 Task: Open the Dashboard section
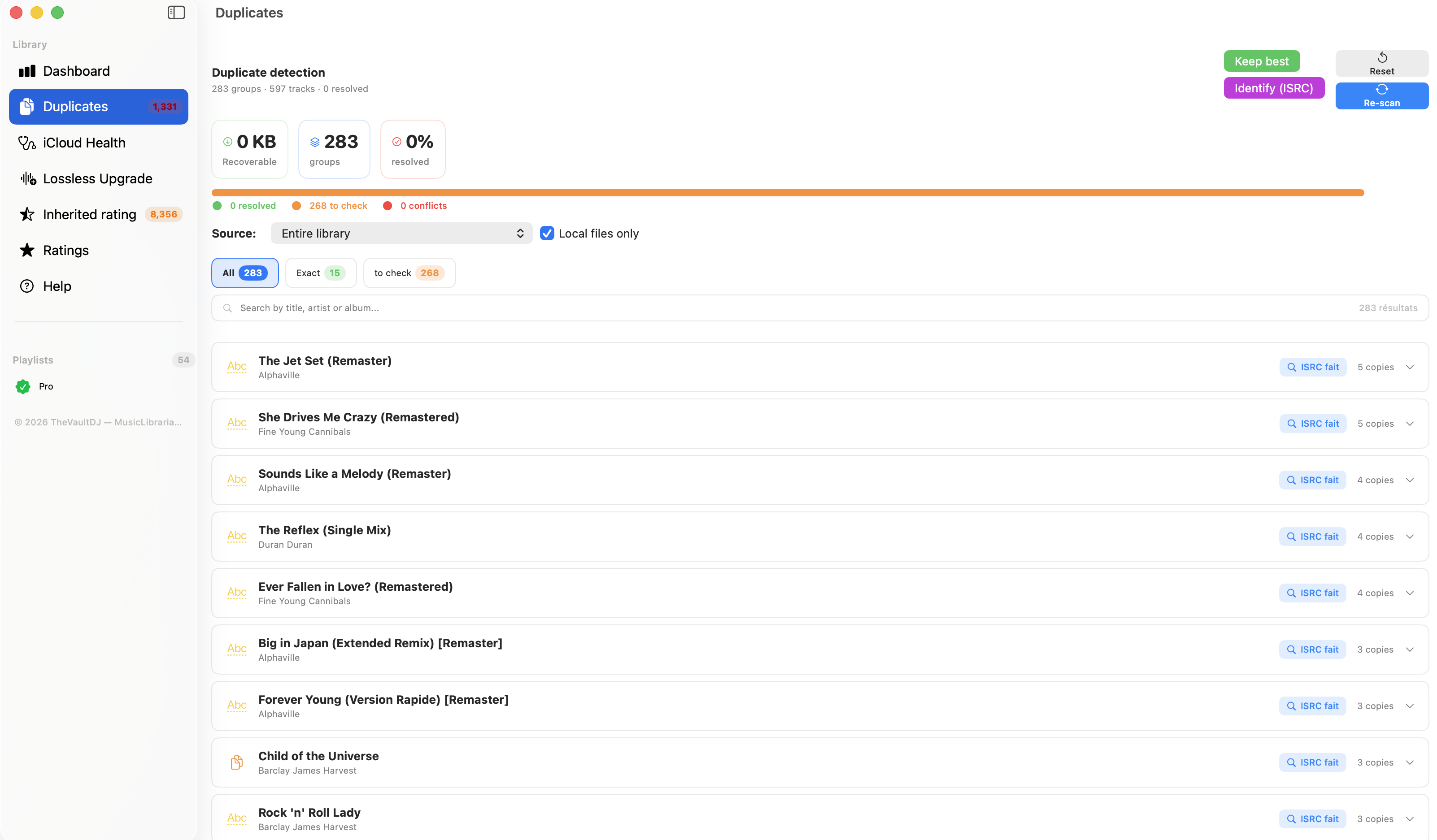point(76,71)
